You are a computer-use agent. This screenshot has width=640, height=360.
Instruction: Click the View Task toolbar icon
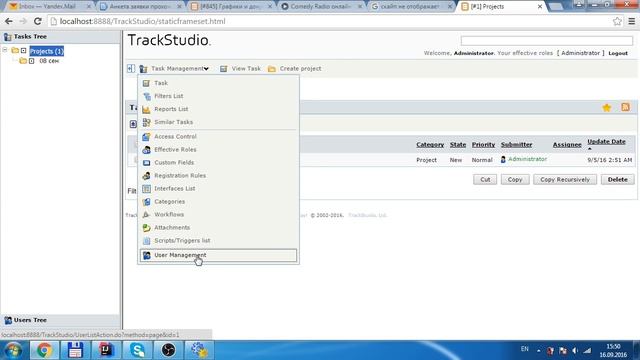coord(223,69)
